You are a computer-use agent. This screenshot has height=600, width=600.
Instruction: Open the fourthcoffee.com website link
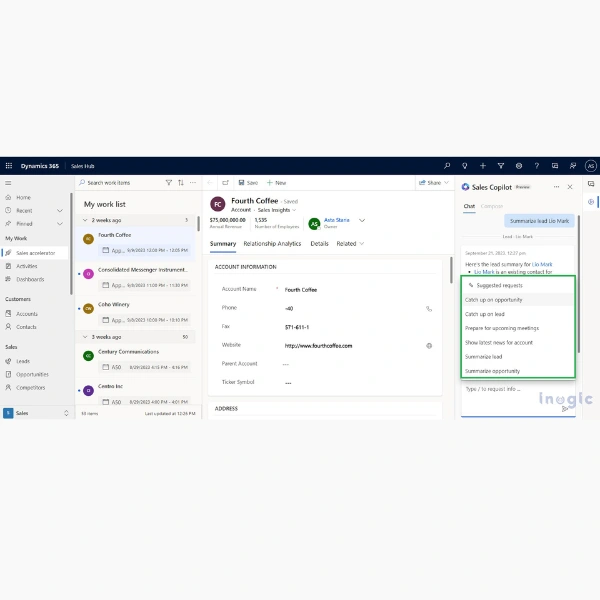318,346
